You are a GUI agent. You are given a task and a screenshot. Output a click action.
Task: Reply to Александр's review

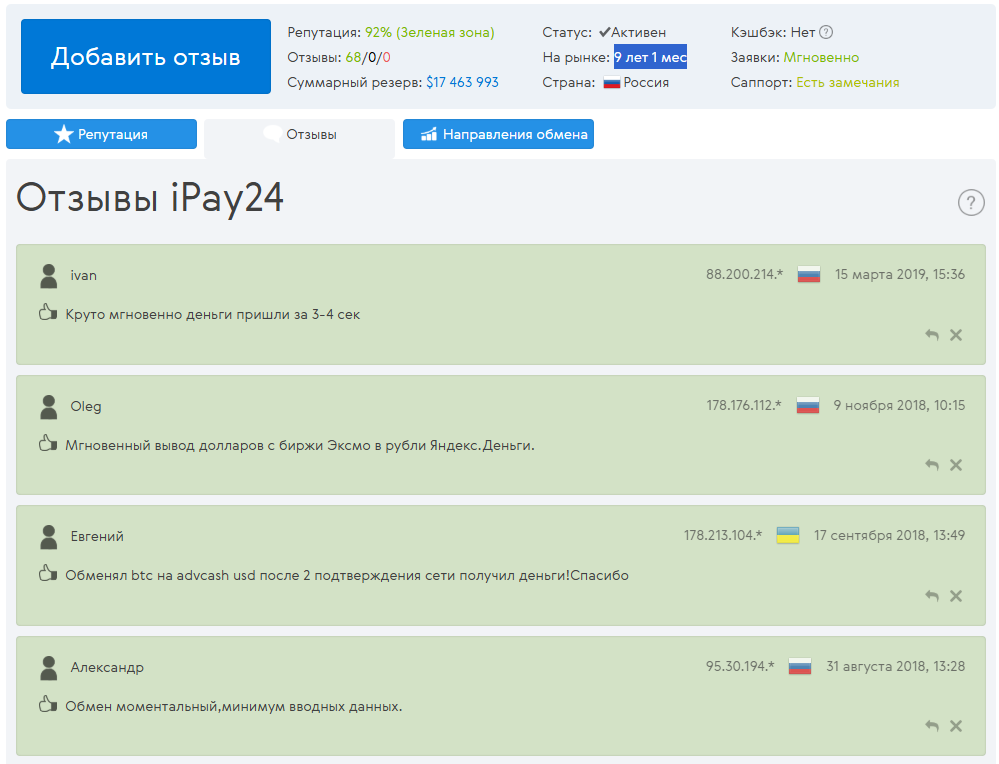coord(931,726)
